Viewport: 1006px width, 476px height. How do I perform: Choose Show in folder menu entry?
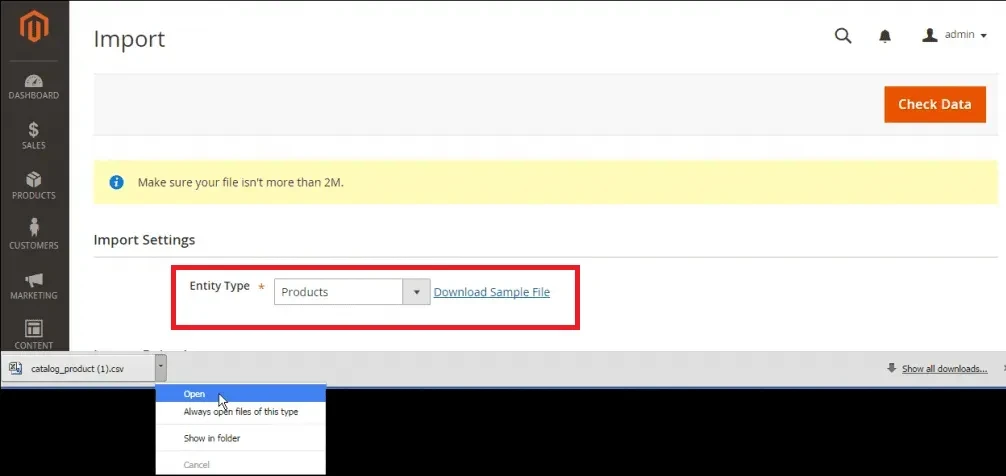(241, 439)
